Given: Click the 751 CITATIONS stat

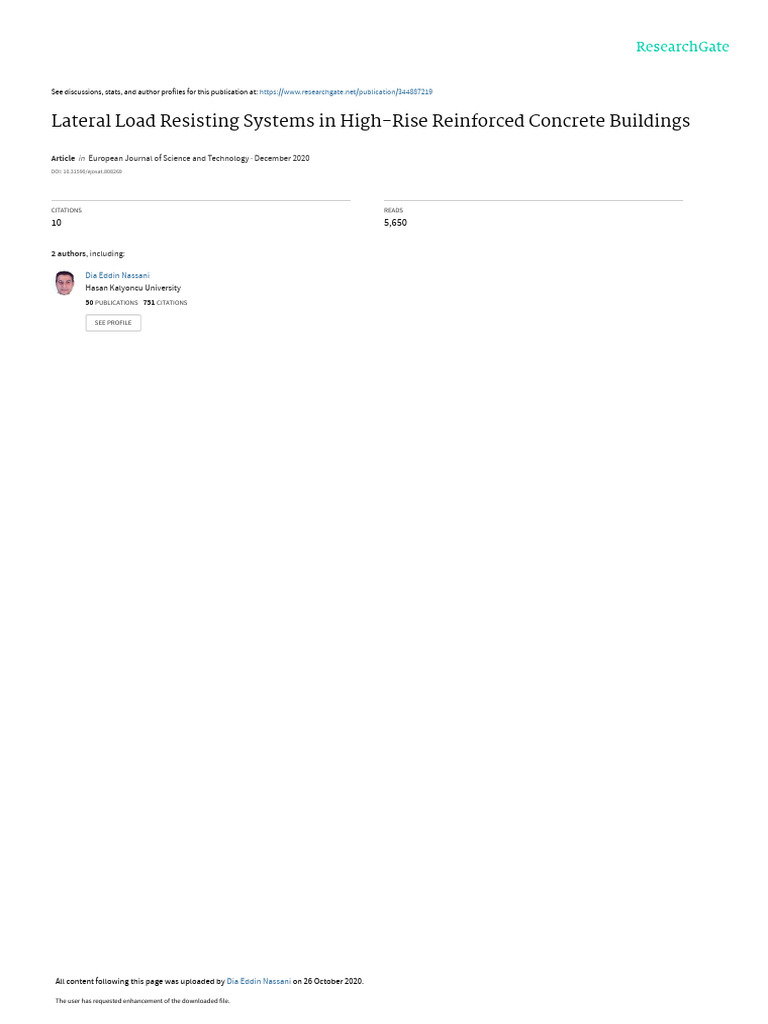Looking at the screenshot, I should [x=165, y=303].
